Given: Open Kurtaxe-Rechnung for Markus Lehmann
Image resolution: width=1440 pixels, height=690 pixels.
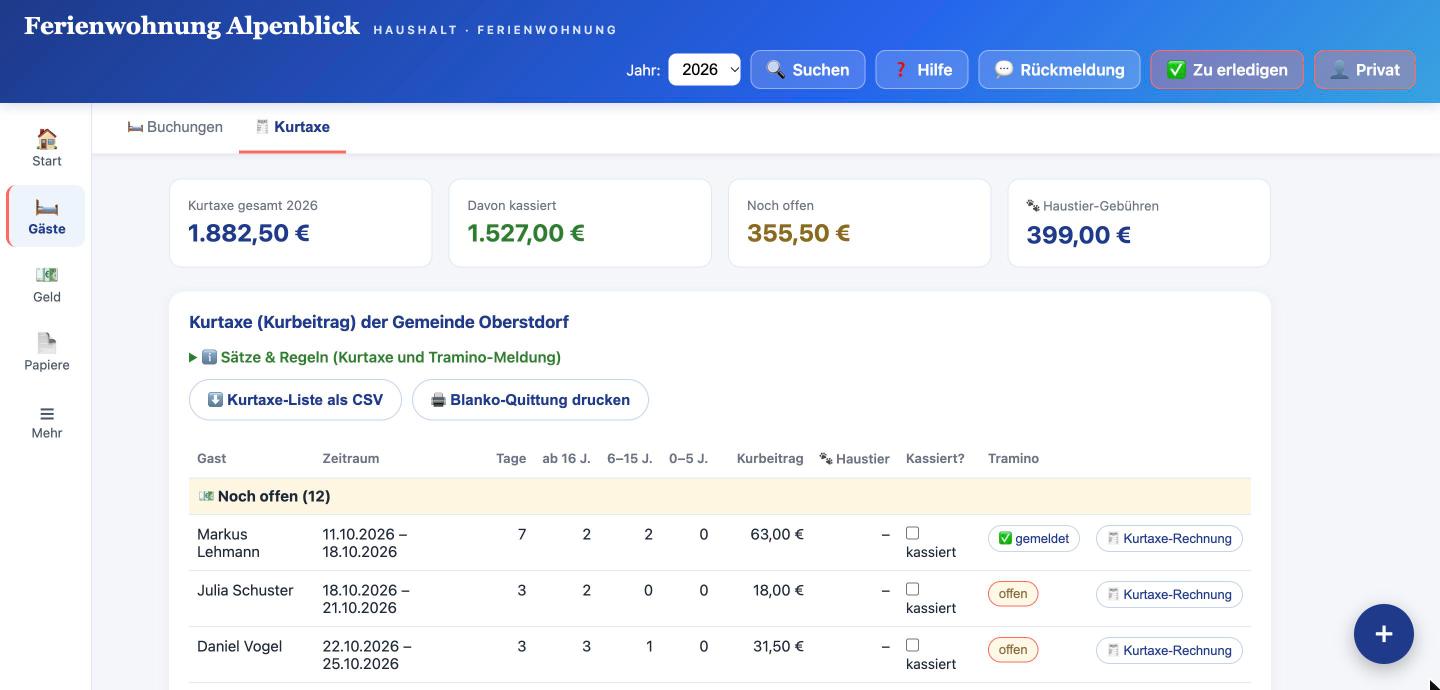Looking at the screenshot, I should tap(1169, 538).
